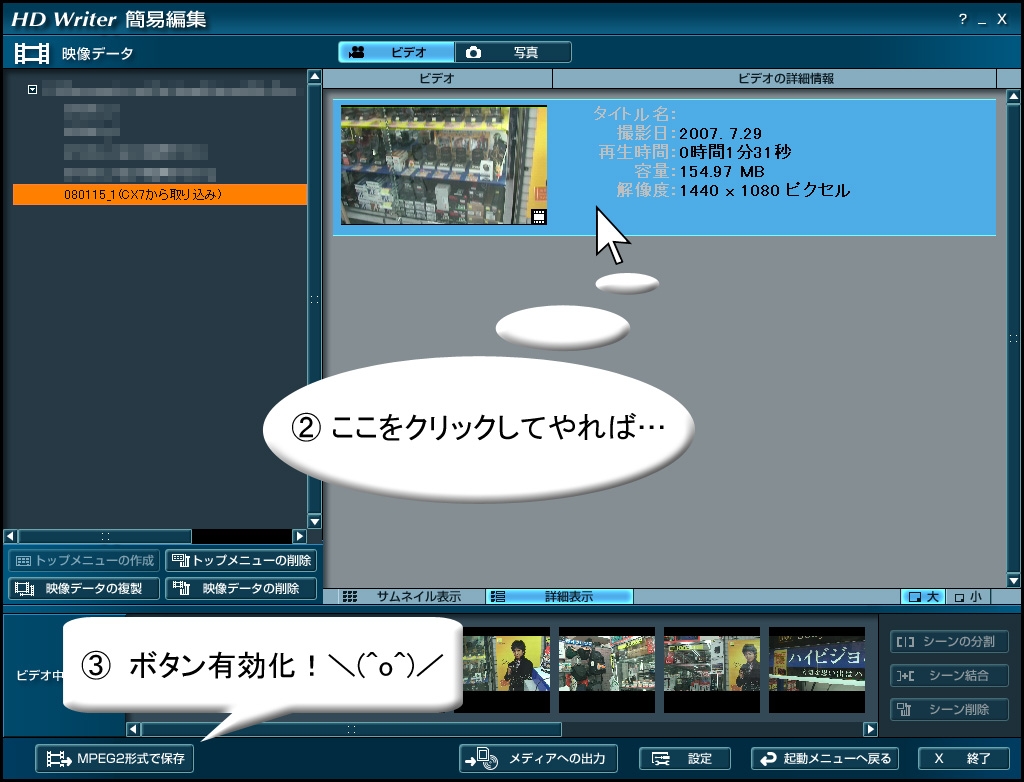1024x782 pixels.
Task: Click the return arrow icon on 起動メニューへ戻る
Action: pos(768,758)
